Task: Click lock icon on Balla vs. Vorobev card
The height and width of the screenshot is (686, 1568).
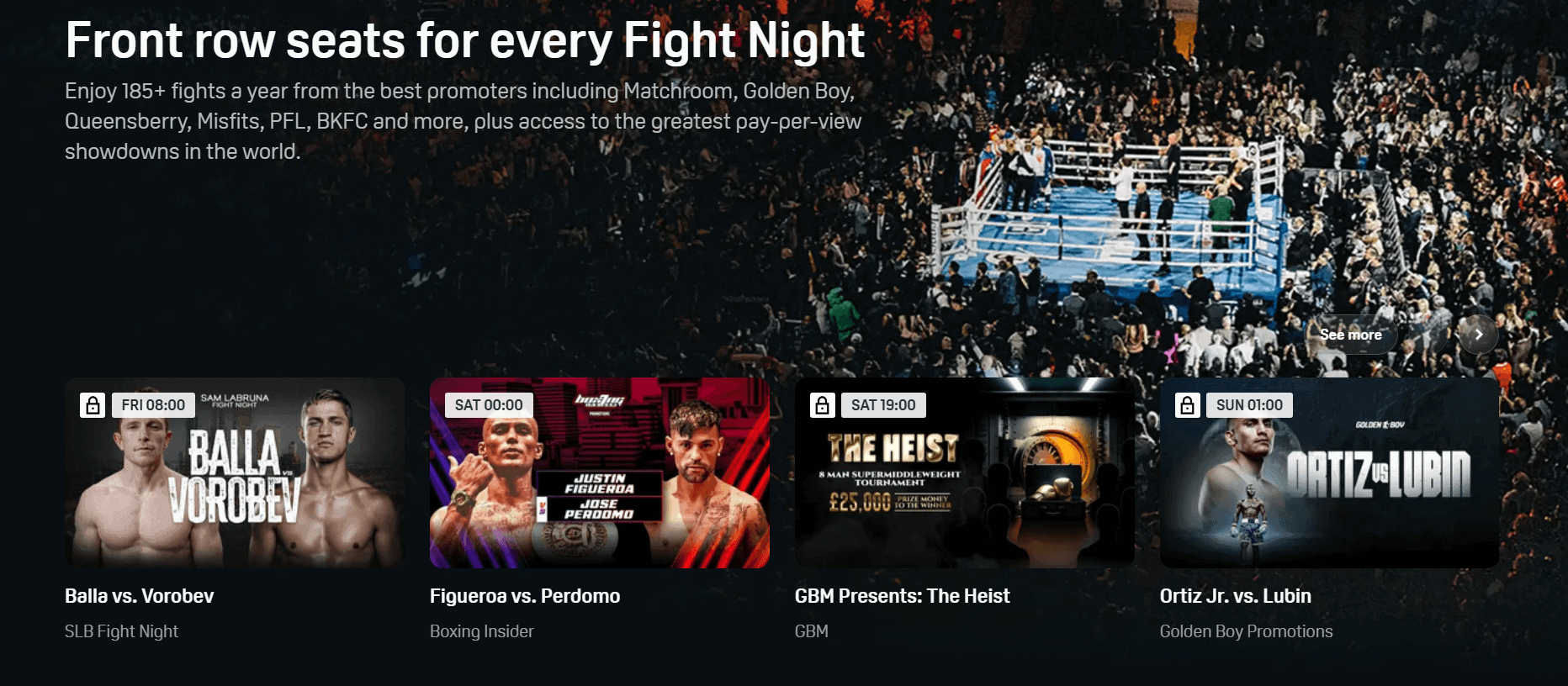Action: coord(93,405)
